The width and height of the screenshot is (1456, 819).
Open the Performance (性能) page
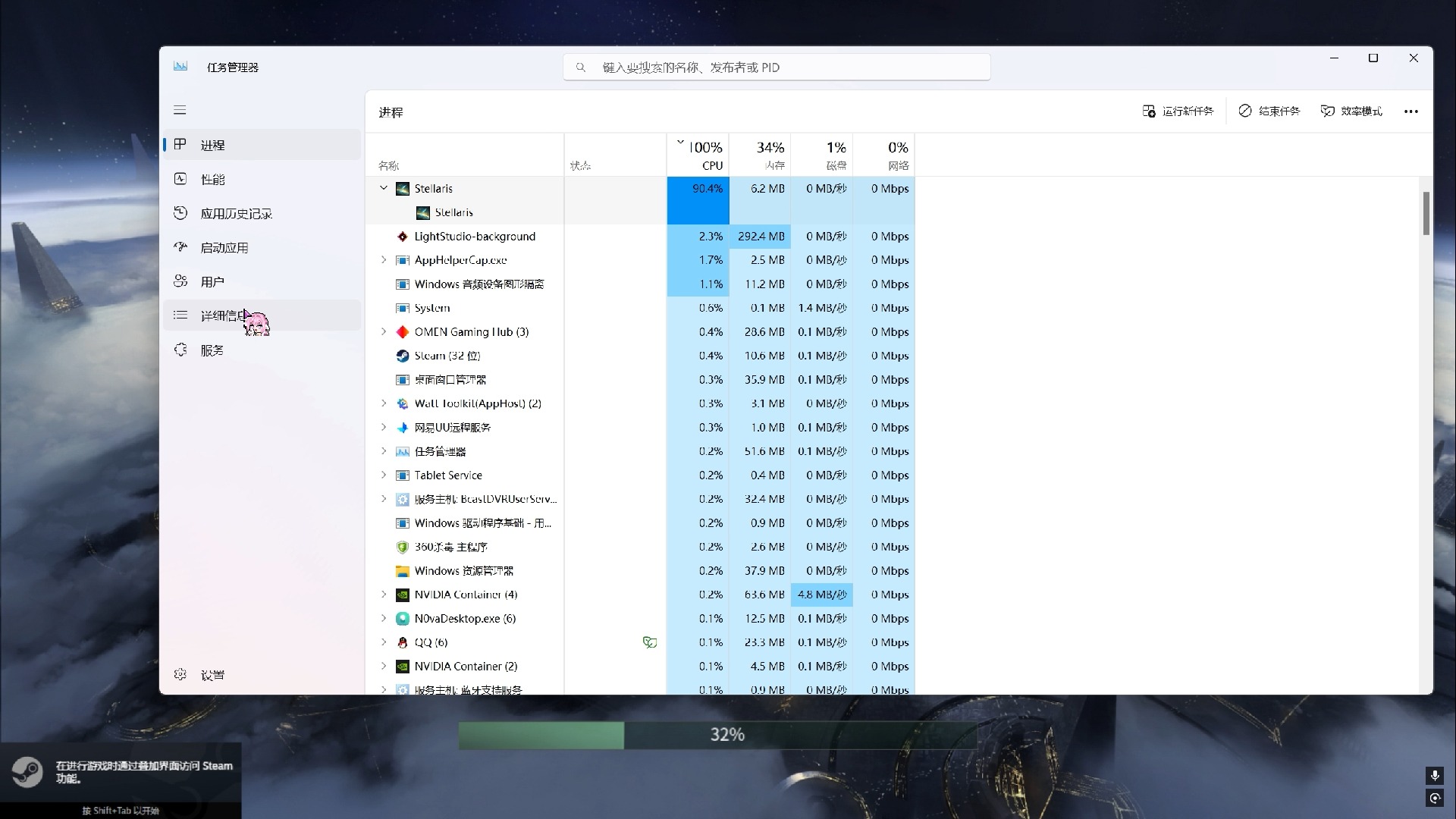(212, 180)
